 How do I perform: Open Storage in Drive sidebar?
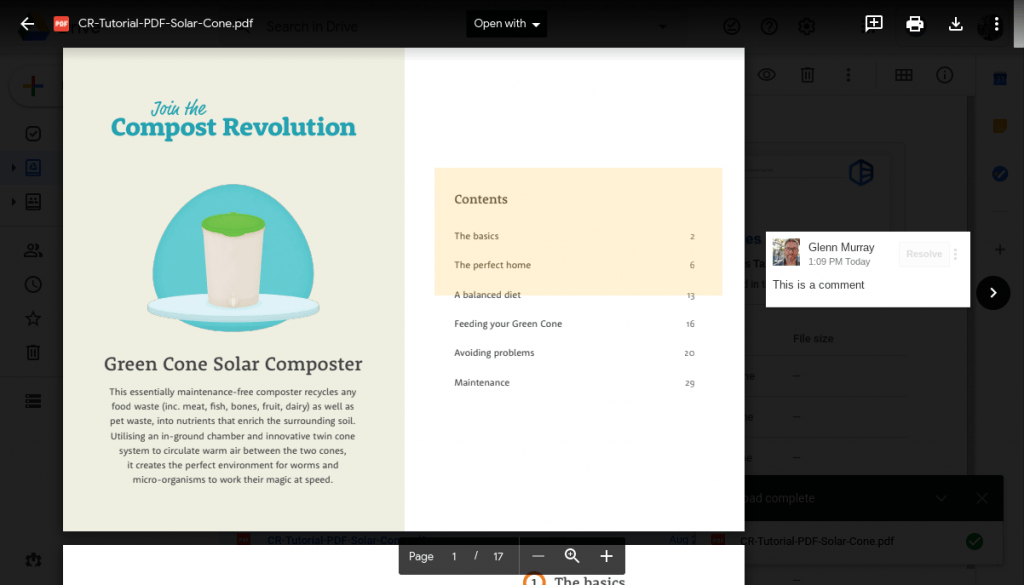(x=33, y=401)
